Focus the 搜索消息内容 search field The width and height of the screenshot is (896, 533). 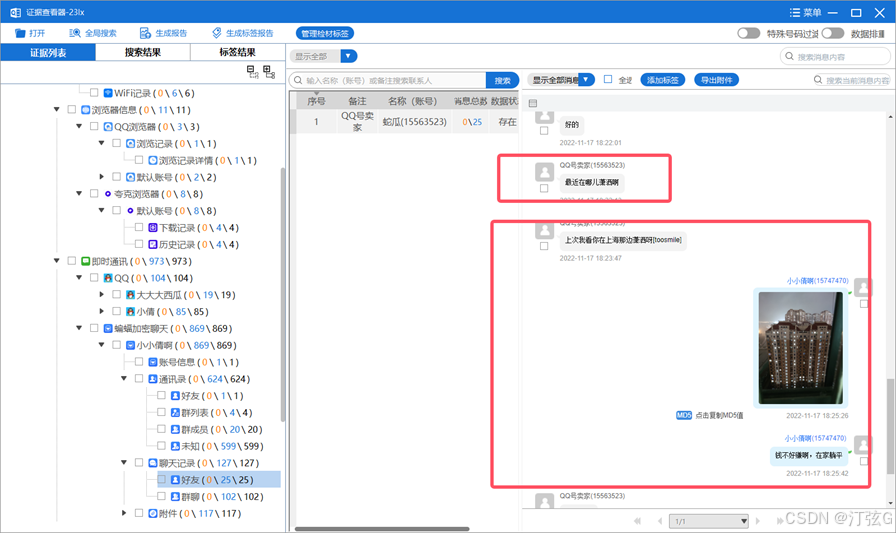835,57
